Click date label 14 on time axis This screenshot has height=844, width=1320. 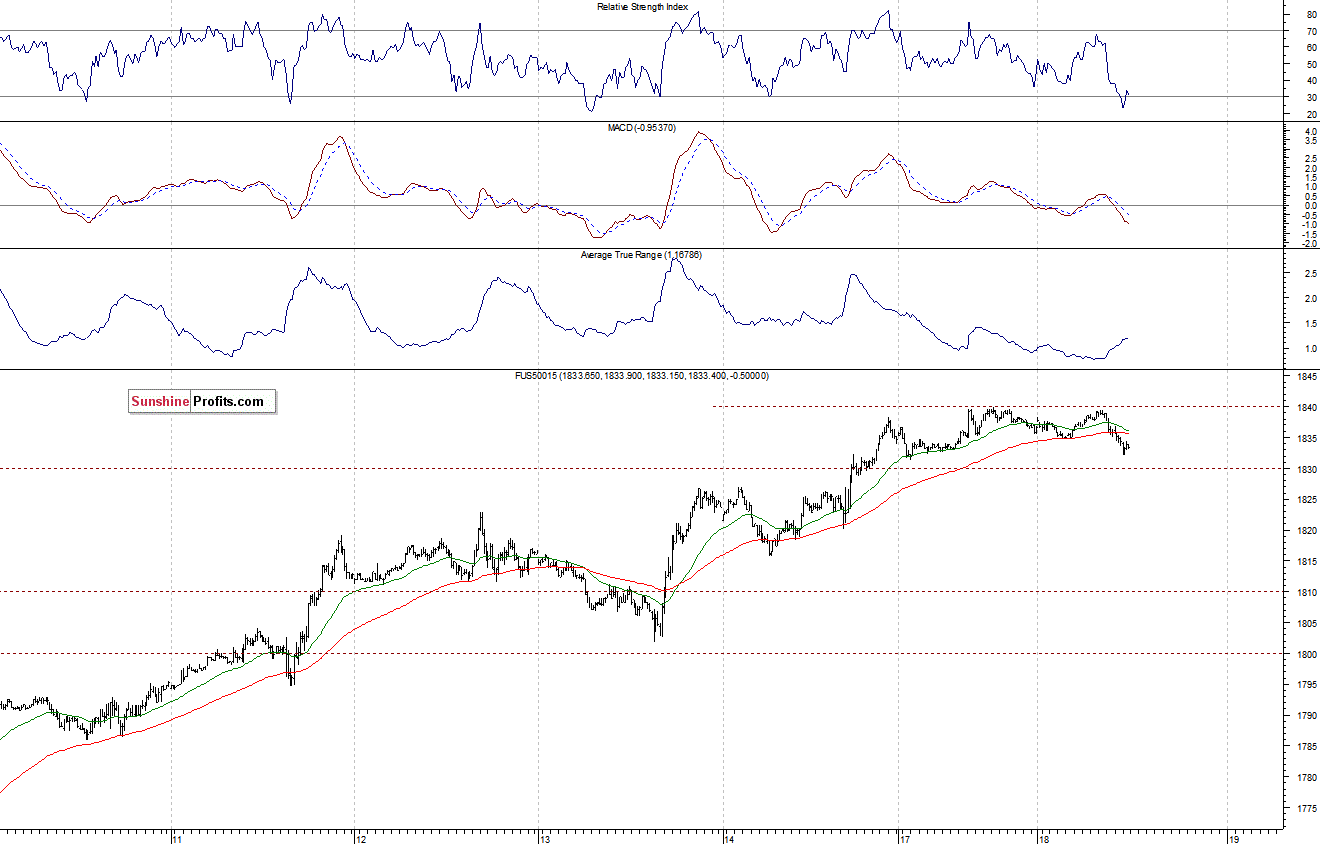730,838
